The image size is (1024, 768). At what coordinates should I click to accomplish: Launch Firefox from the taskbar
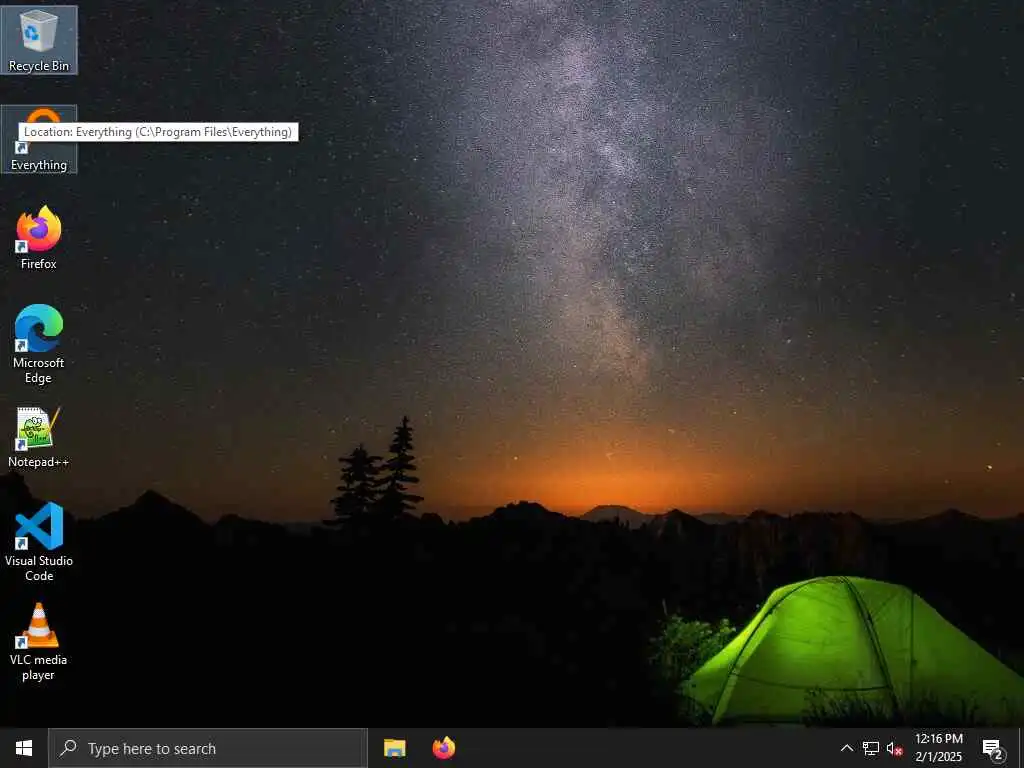[x=444, y=748]
